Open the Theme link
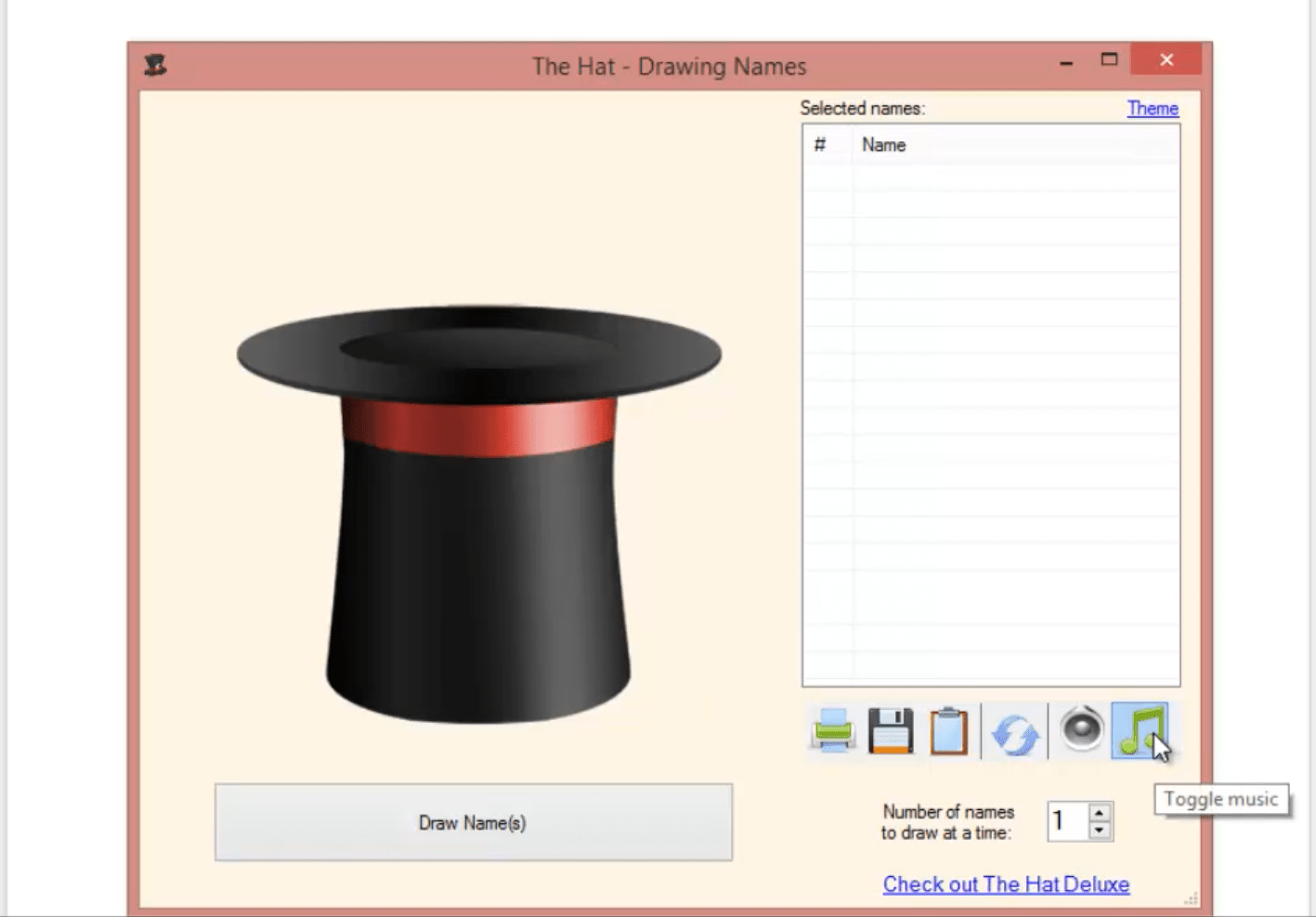Screen dimensions: 1316x917 pos(1152,109)
